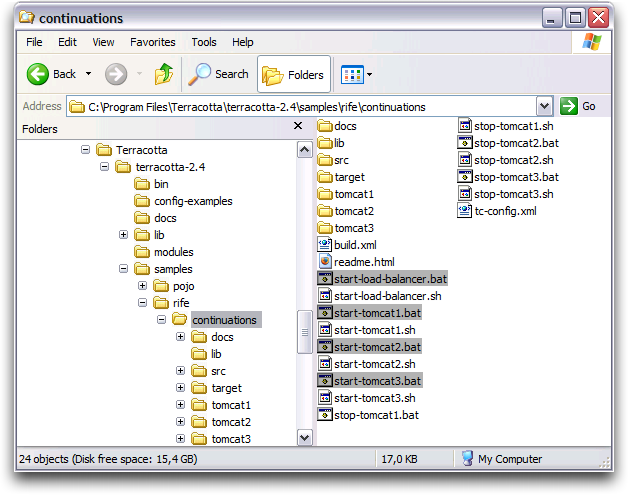
Task: Collapse the Terracotta tree node
Action: [85, 150]
